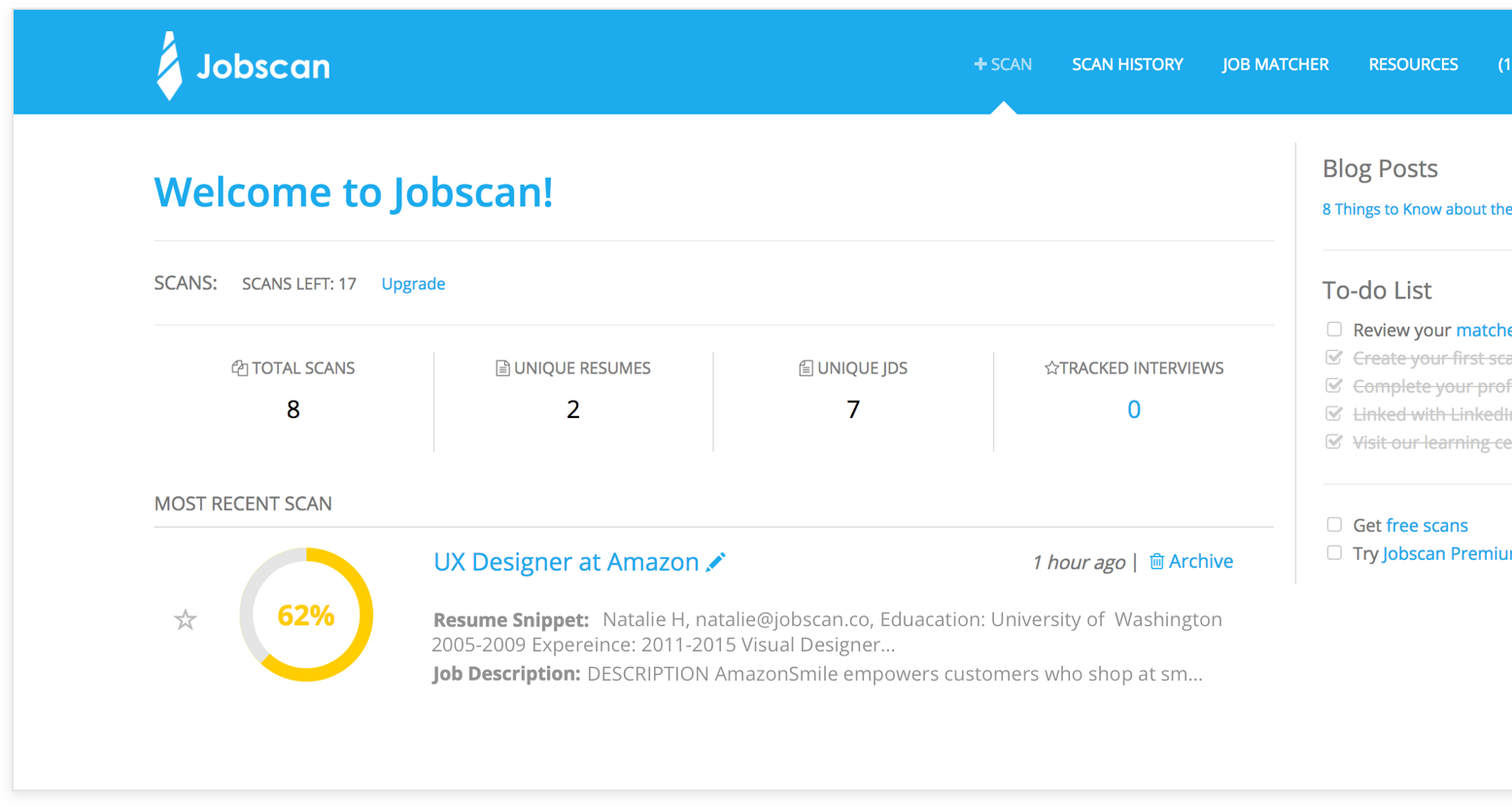Click the total scans value 8
This screenshot has height=807, width=1512.
tap(293, 409)
